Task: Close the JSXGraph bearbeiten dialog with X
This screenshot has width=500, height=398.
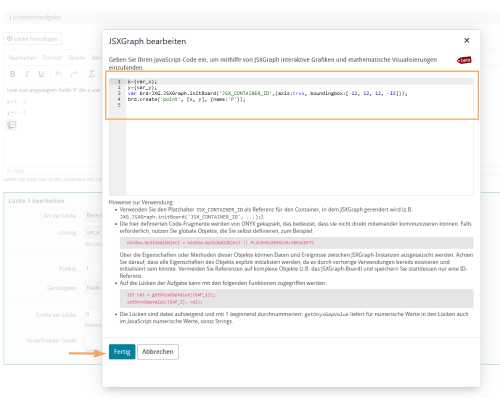Action: (x=466, y=40)
